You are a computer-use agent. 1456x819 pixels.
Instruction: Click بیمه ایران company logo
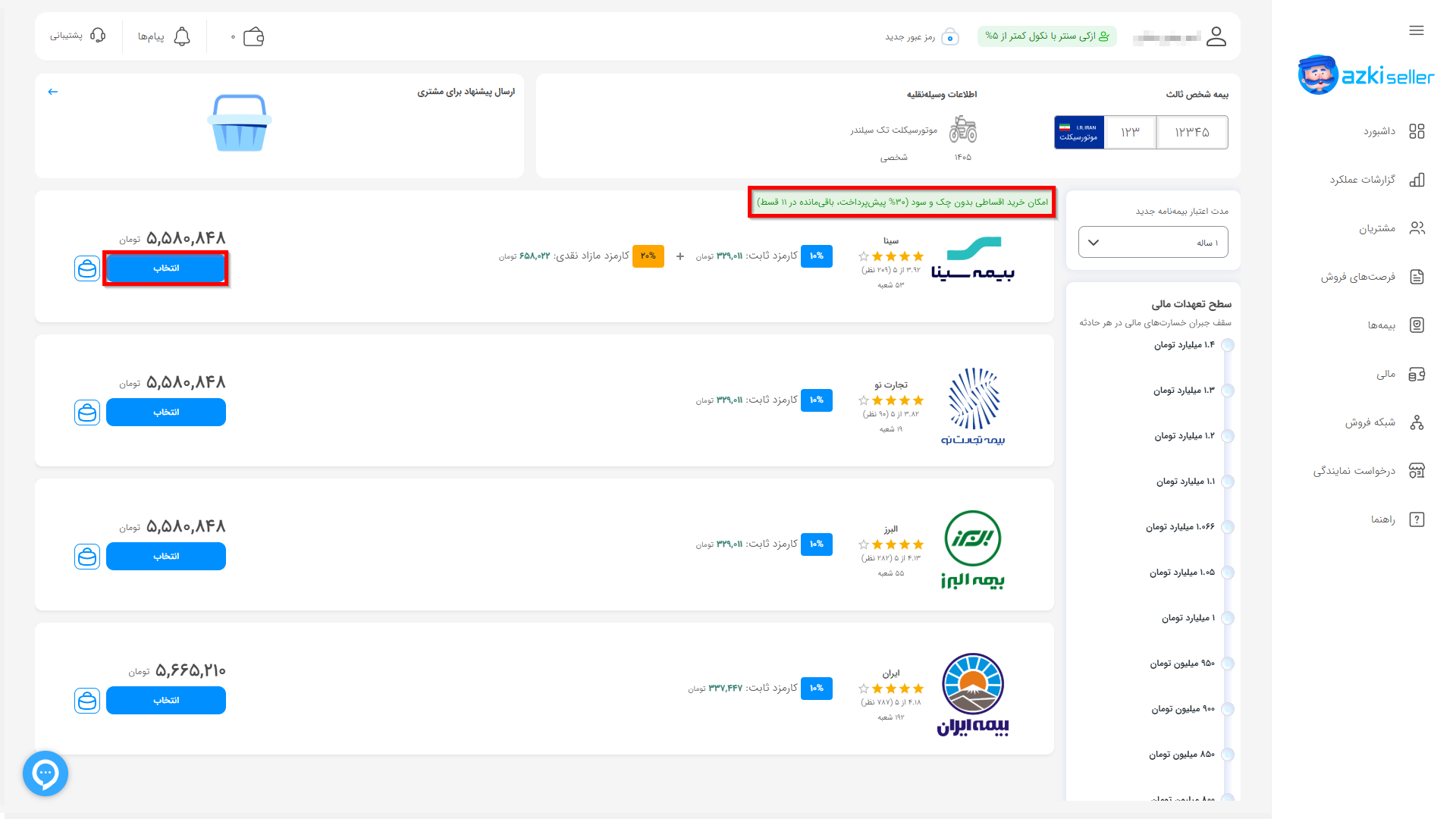[x=973, y=694]
